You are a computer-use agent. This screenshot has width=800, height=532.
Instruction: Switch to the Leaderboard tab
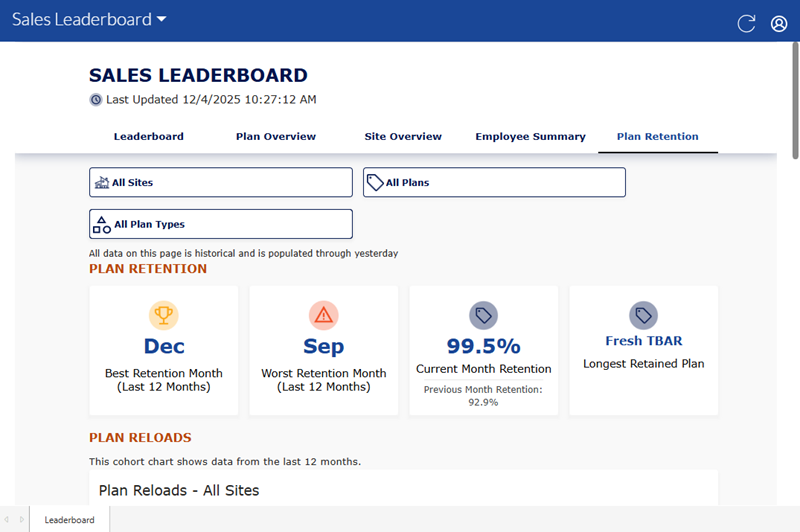(x=148, y=137)
